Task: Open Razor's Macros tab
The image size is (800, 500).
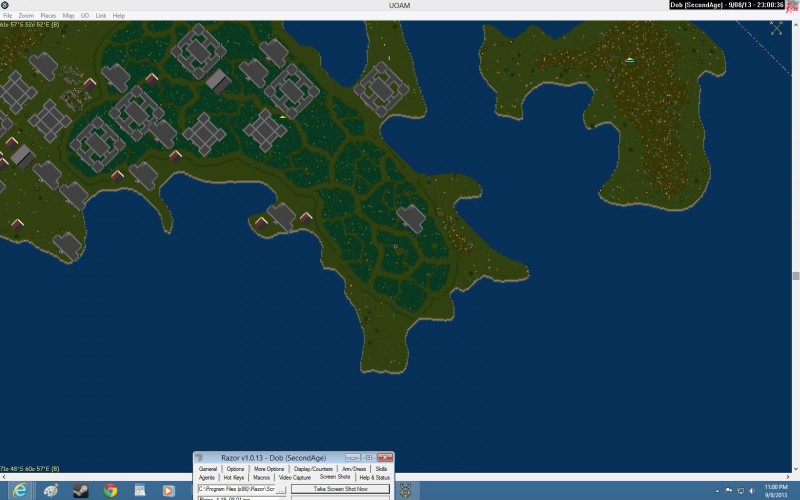Action: pyautogui.click(x=261, y=478)
